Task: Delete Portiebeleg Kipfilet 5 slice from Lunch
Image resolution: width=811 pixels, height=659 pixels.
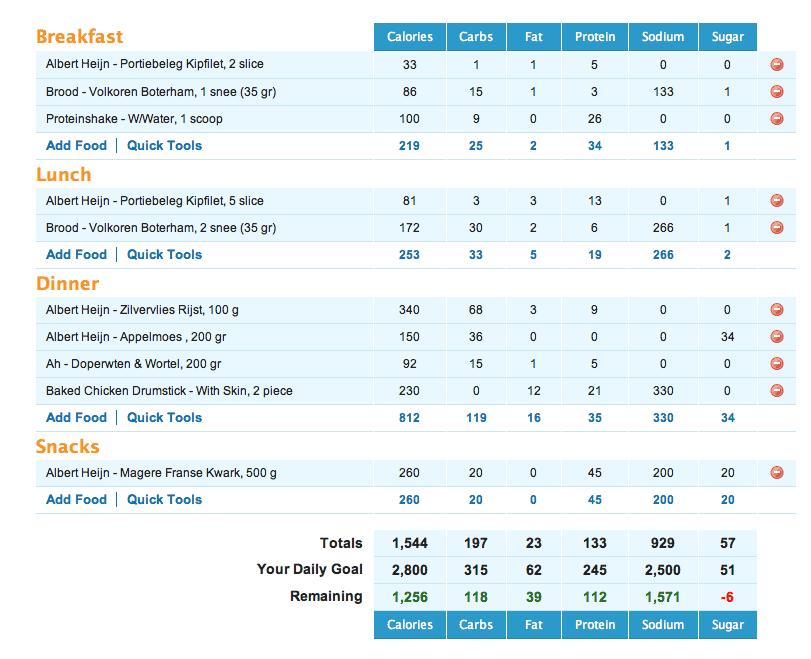Action: [x=777, y=201]
